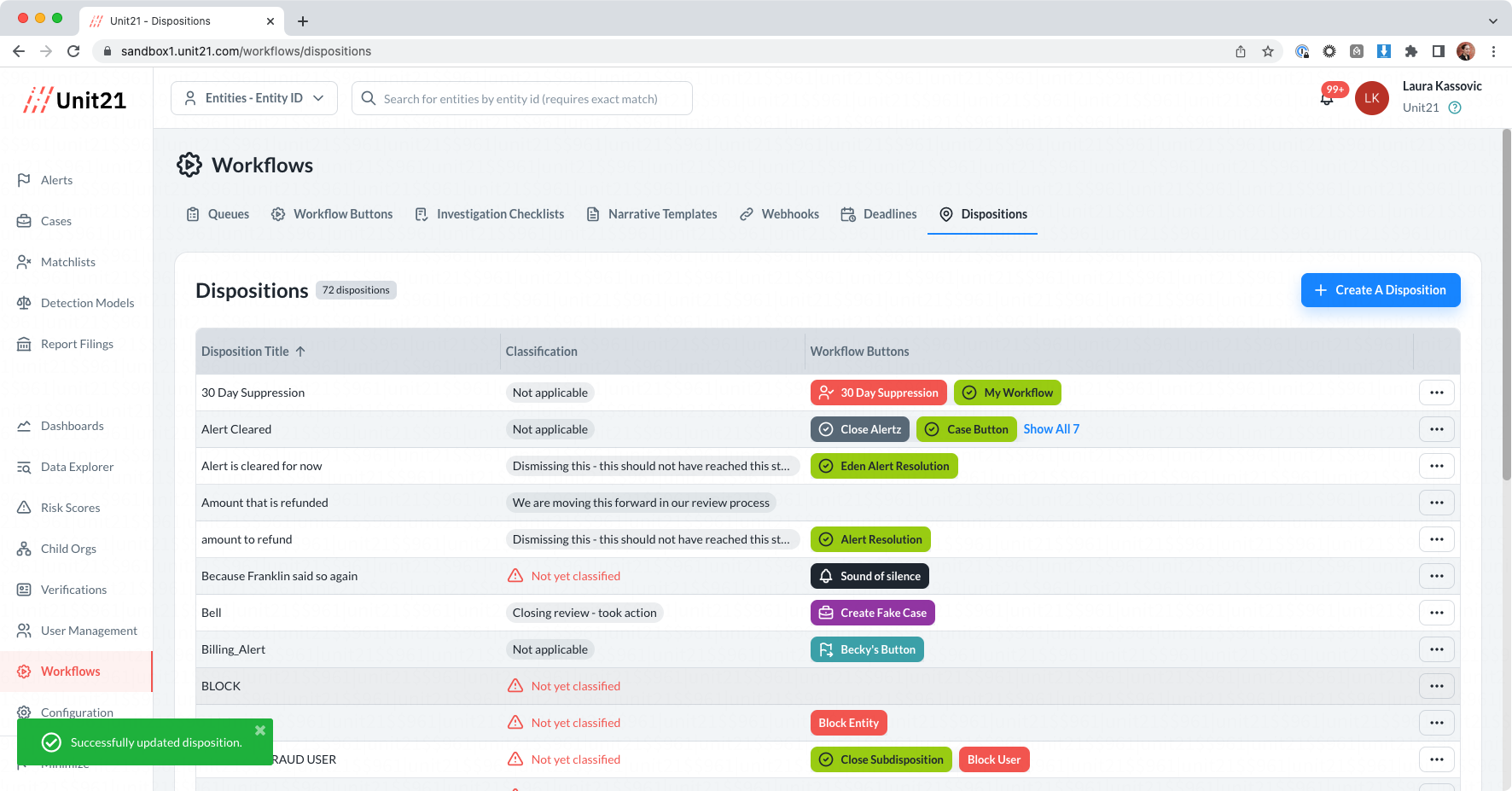Screen dimensions: 1512x791
Task: Switch to the Webhooks tab
Action: pyautogui.click(x=779, y=214)
